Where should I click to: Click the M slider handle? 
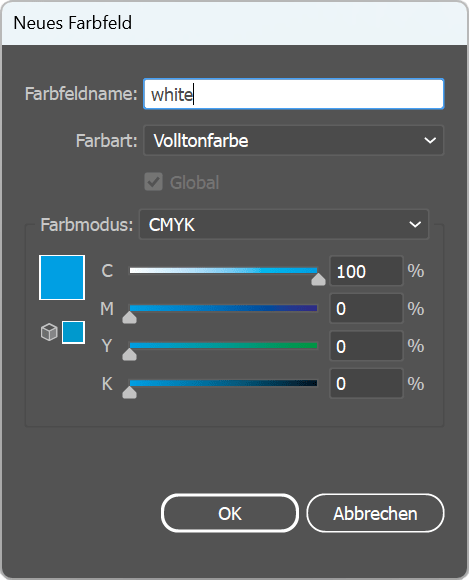point(129,317)
